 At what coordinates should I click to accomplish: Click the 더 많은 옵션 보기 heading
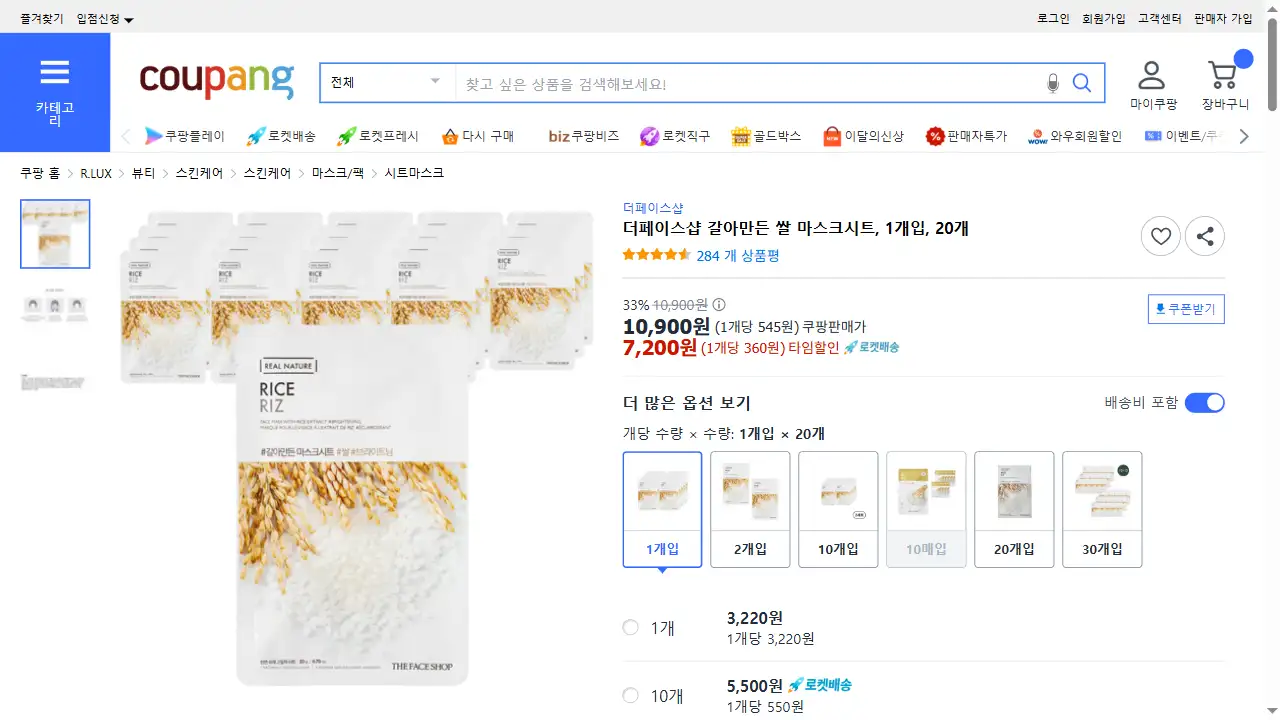(687, 403)
